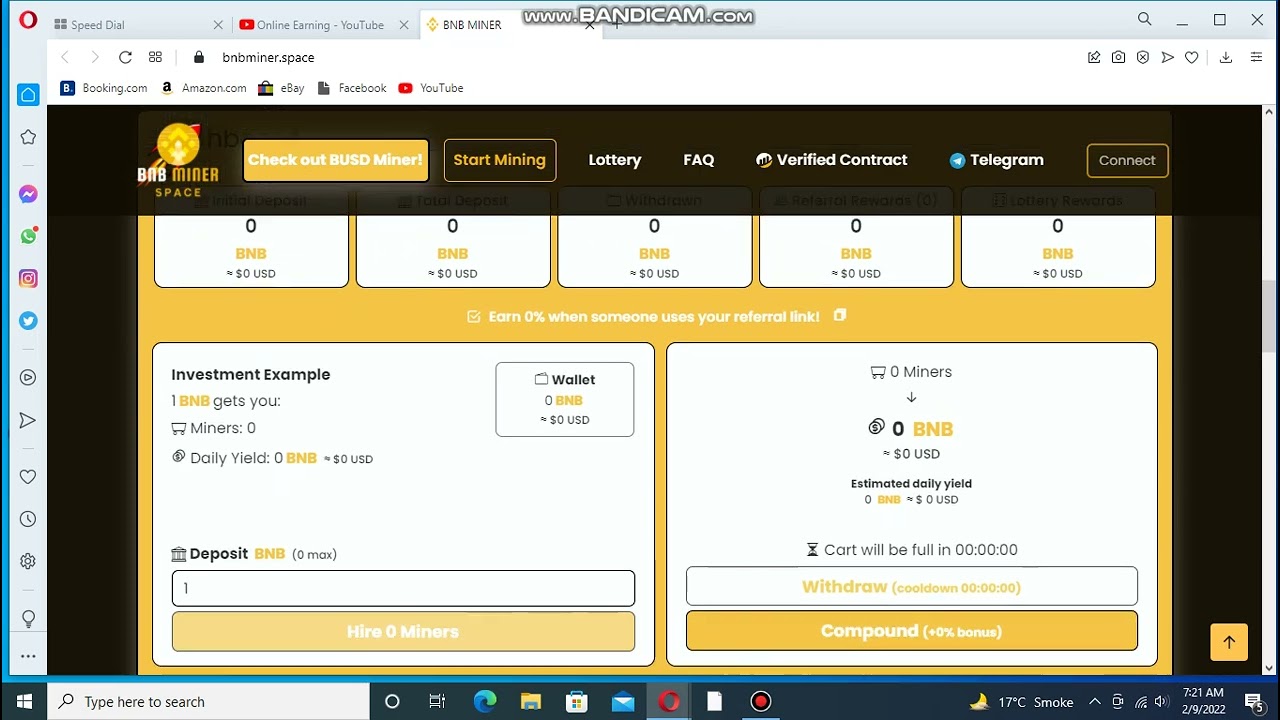
Task: Open Messenger in the sidebar
Action: click(28, 195)
